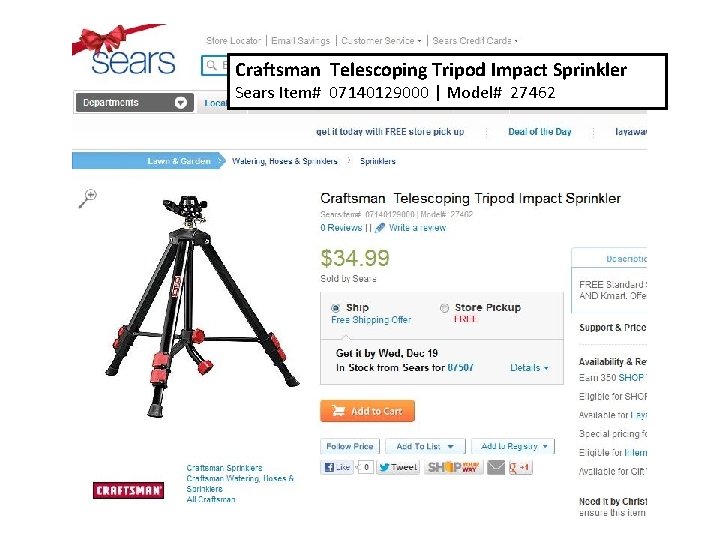The width and height of the screenshot is (720, 540).
Task: Click the Facebook Like icon
Action: tap(337, 467)
